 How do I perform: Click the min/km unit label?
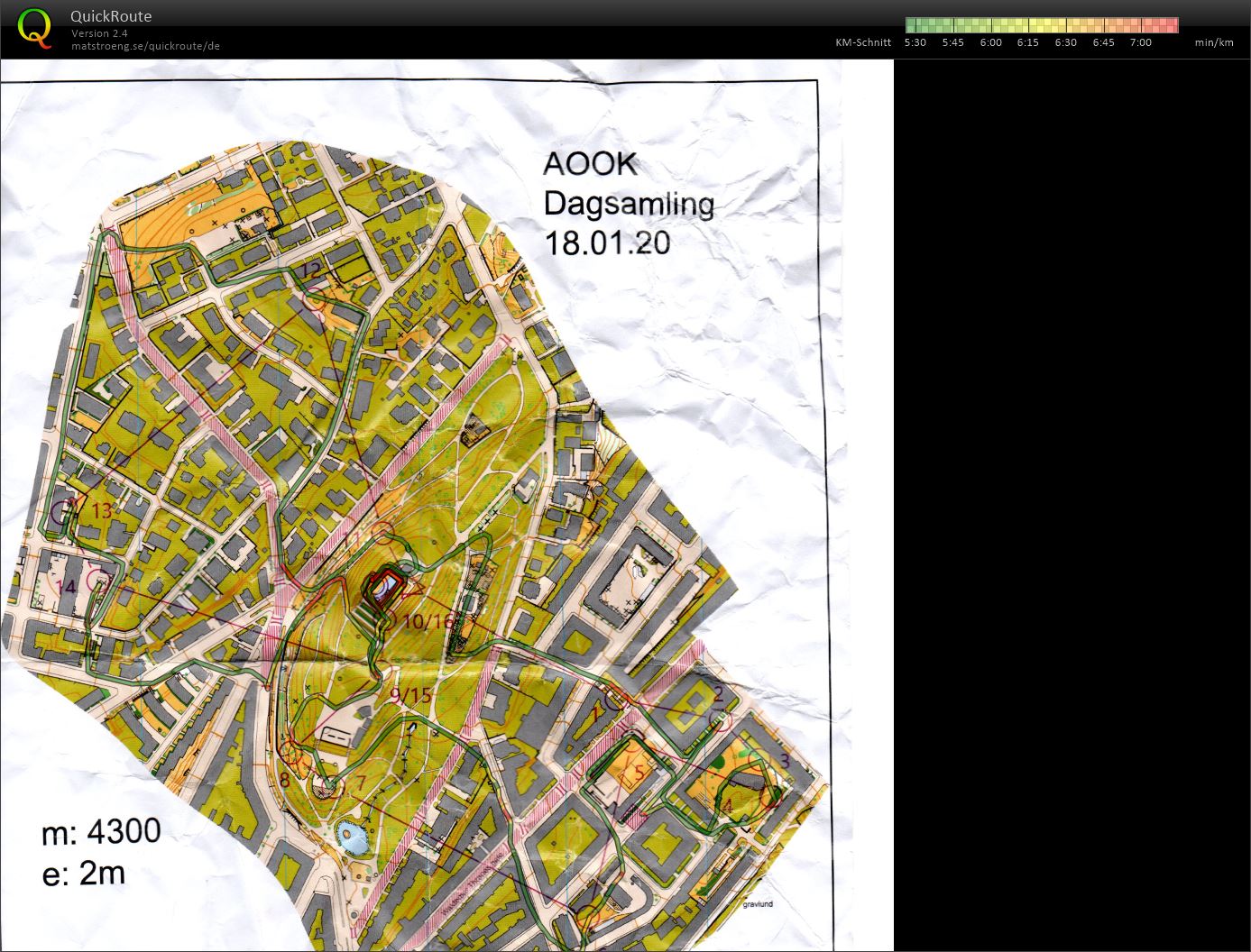pyautogui.click(x=1214, y=42)
